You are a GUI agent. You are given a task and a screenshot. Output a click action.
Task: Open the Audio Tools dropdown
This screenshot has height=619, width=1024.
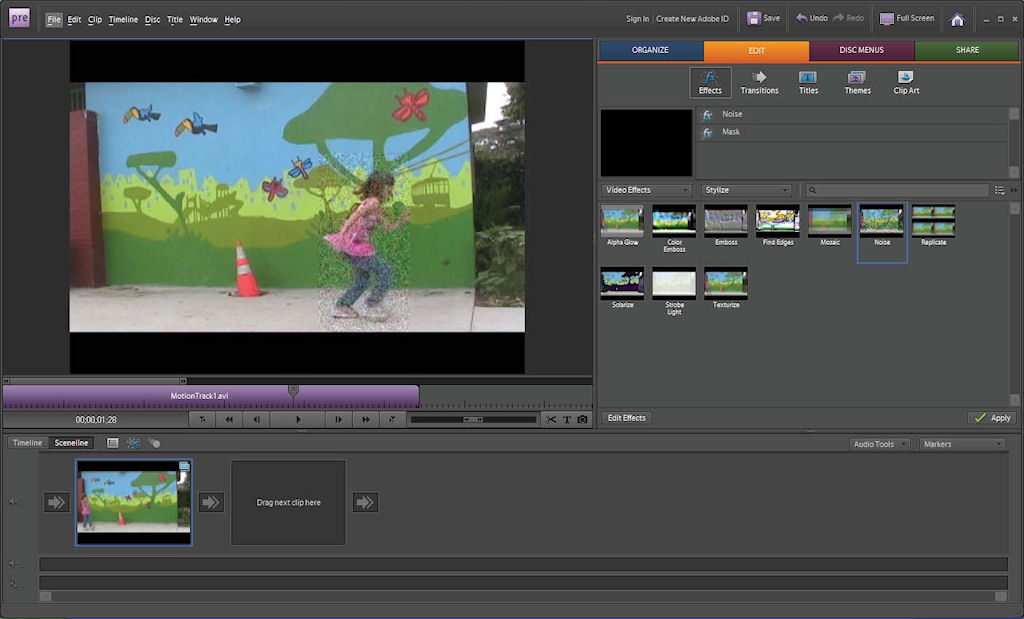879,444
